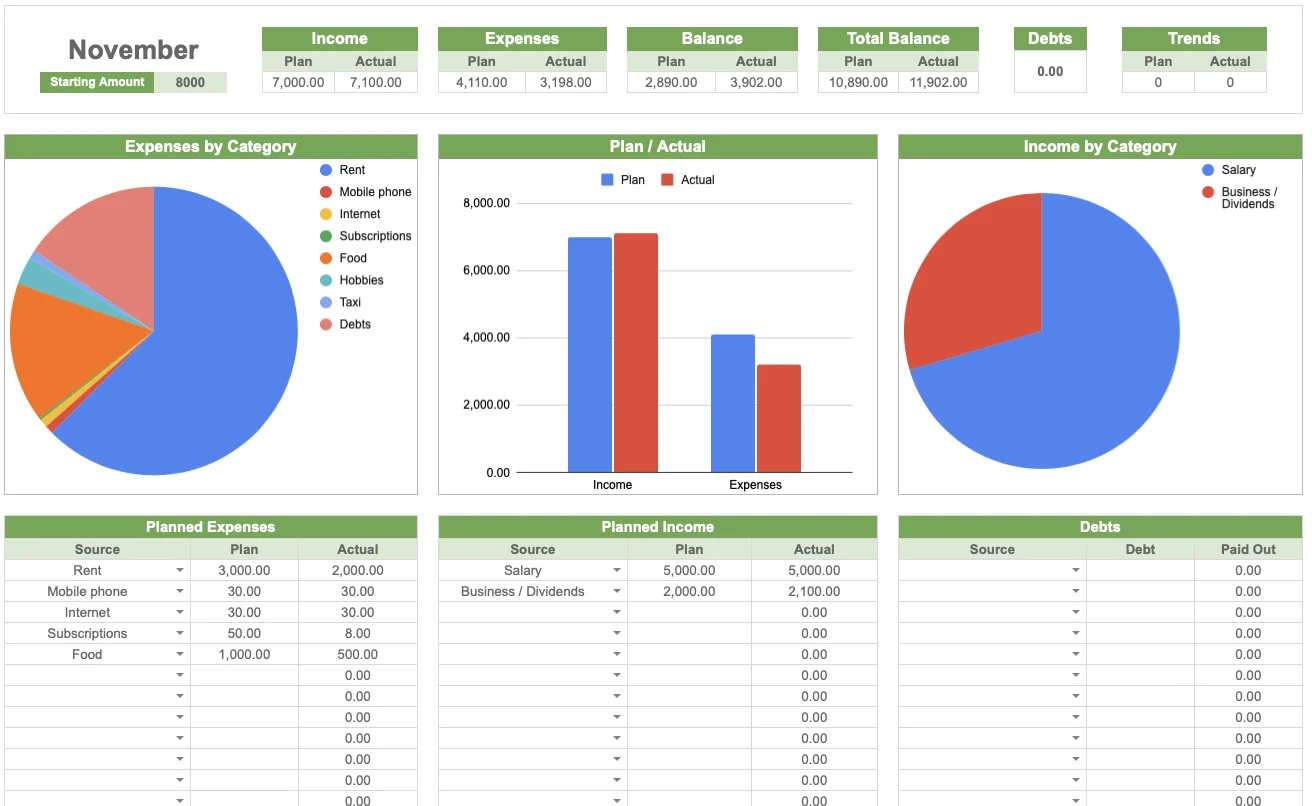Click the Debts legend dot
The width and height of the screenshot is (1312, 806).
(x=323, y=323)
